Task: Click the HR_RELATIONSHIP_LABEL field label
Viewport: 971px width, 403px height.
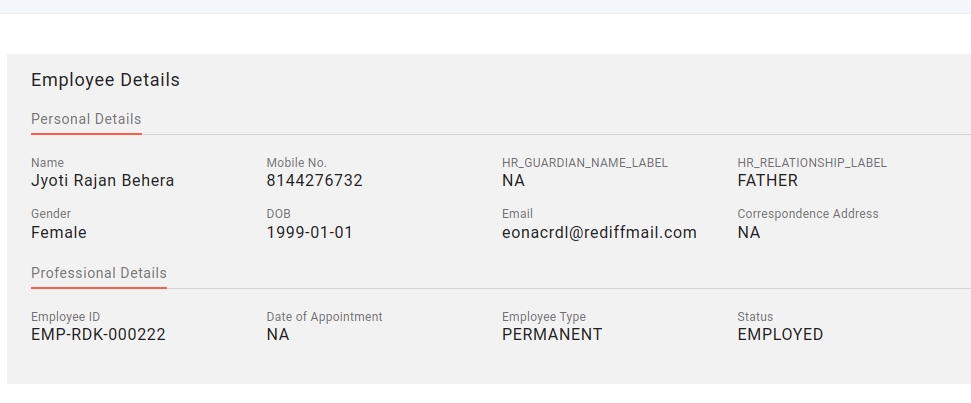Action: tap(812, 163)
